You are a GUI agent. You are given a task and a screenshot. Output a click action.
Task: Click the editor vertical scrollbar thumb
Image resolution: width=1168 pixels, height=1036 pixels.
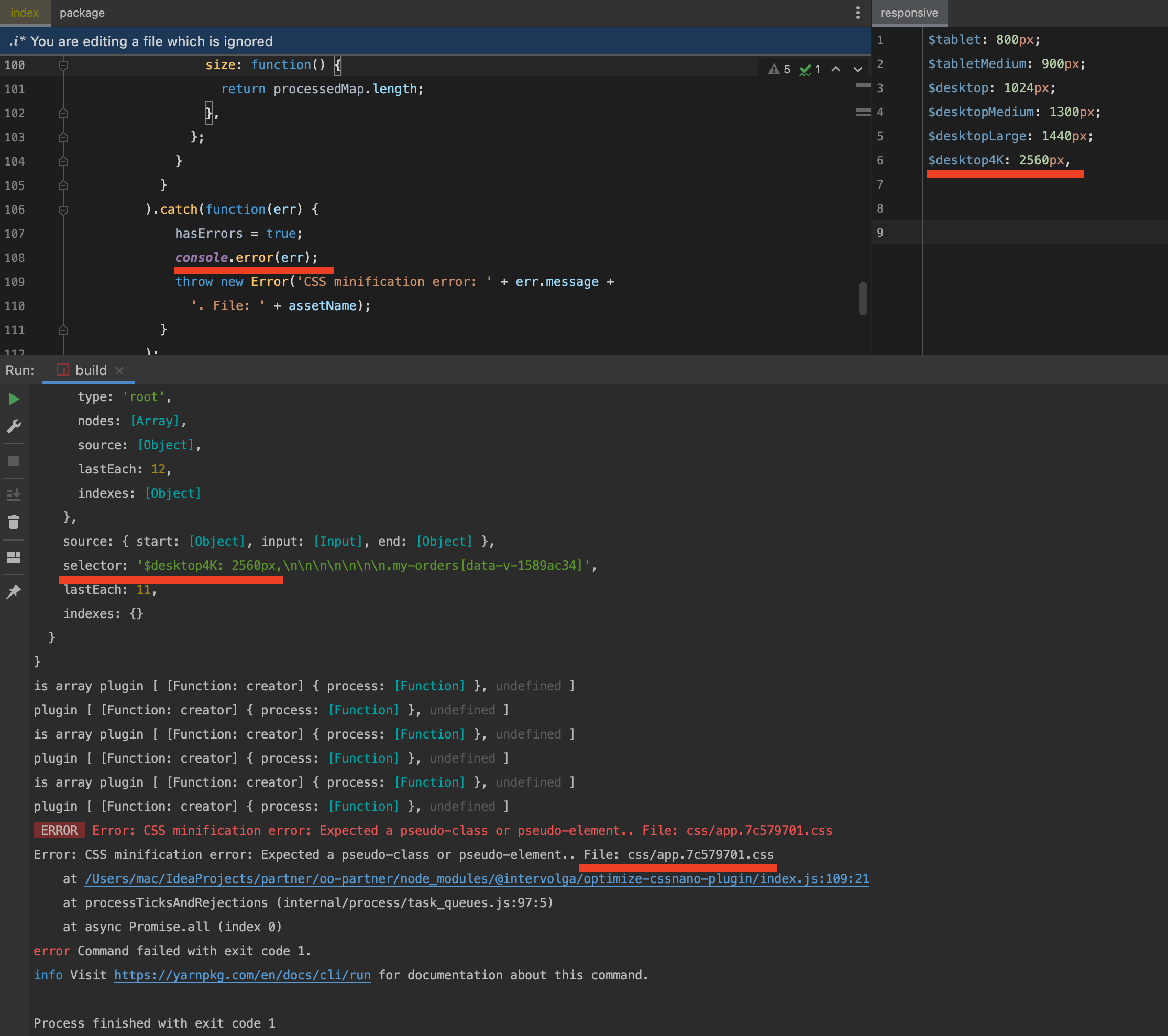point(862,299)
